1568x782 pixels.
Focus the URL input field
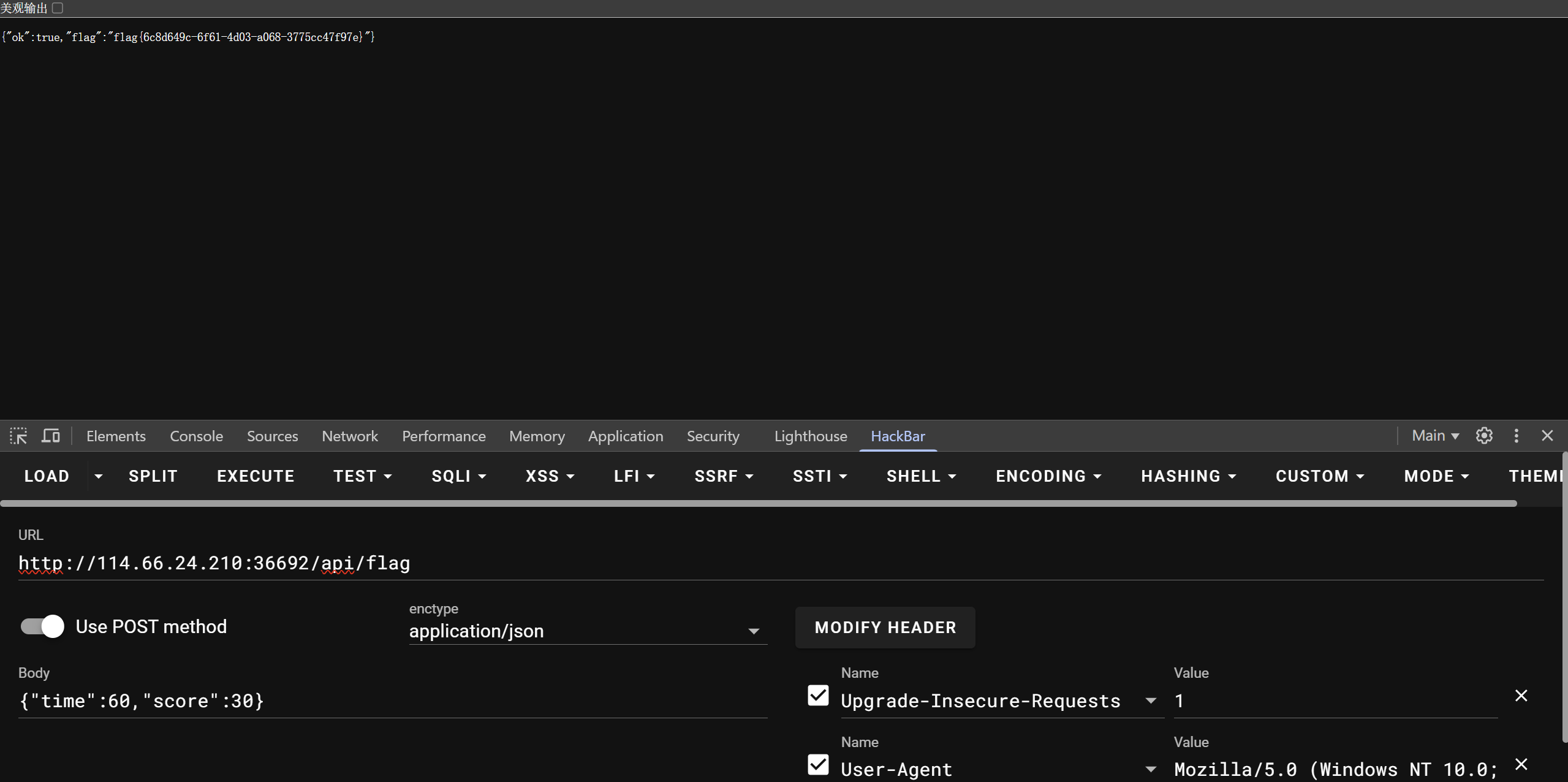(x=781, y=563)
